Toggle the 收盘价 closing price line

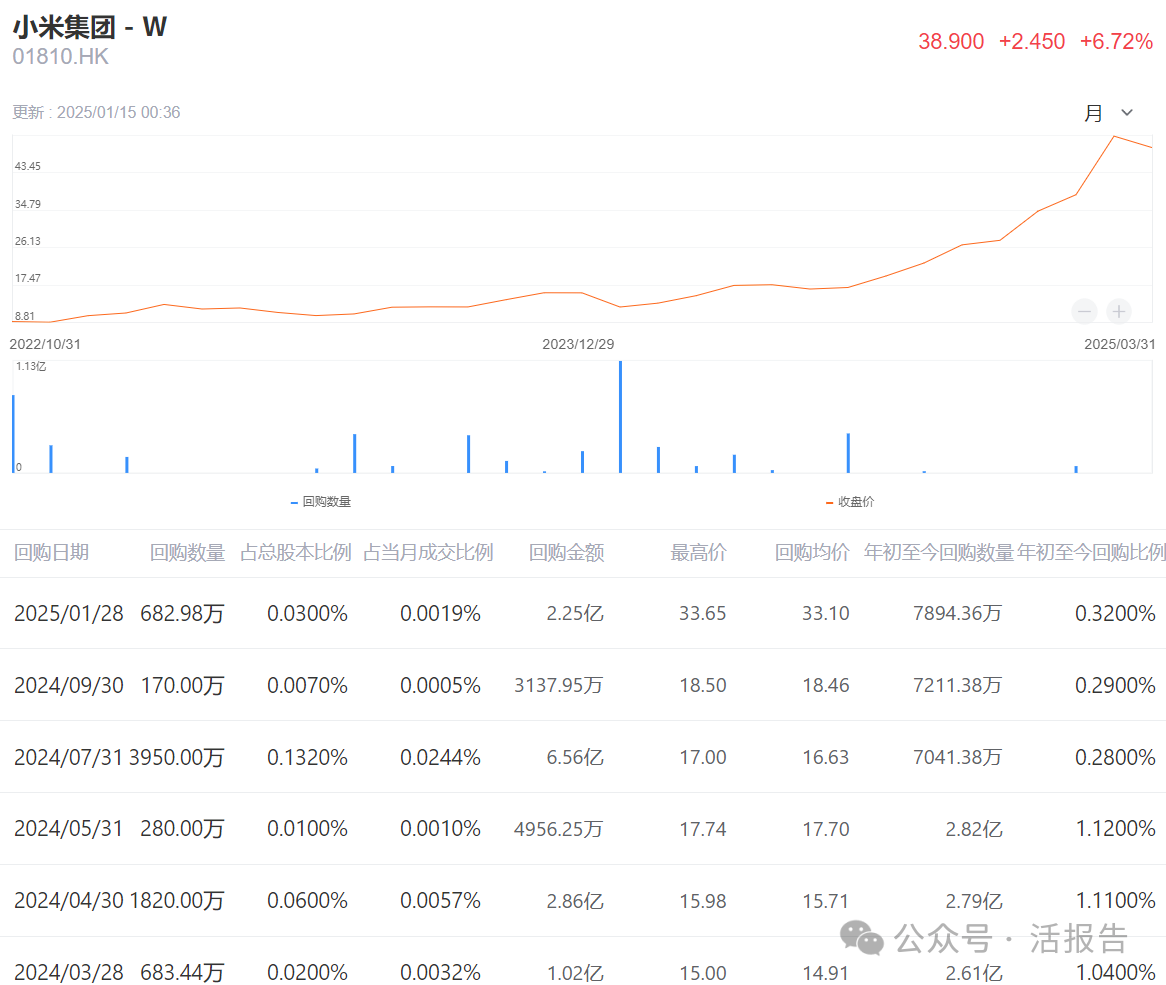pyautogui.click(x=851, y=501)
